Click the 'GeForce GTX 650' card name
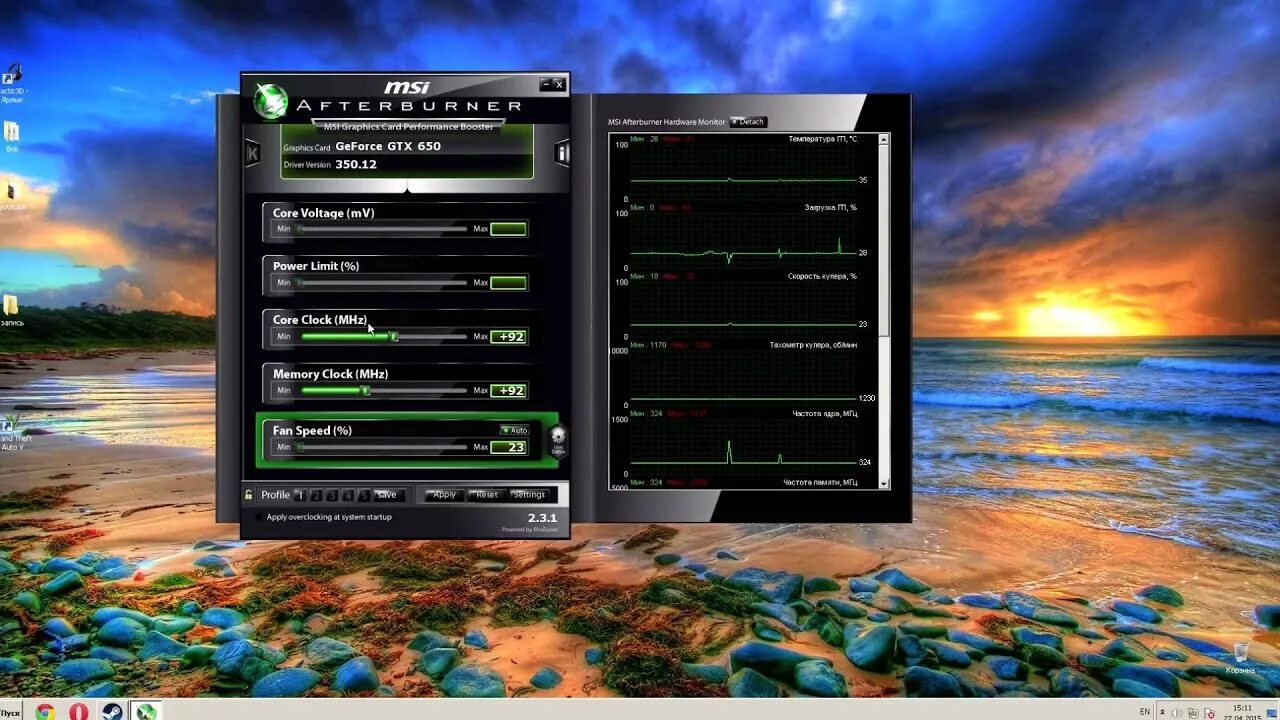 click(388, 146)
